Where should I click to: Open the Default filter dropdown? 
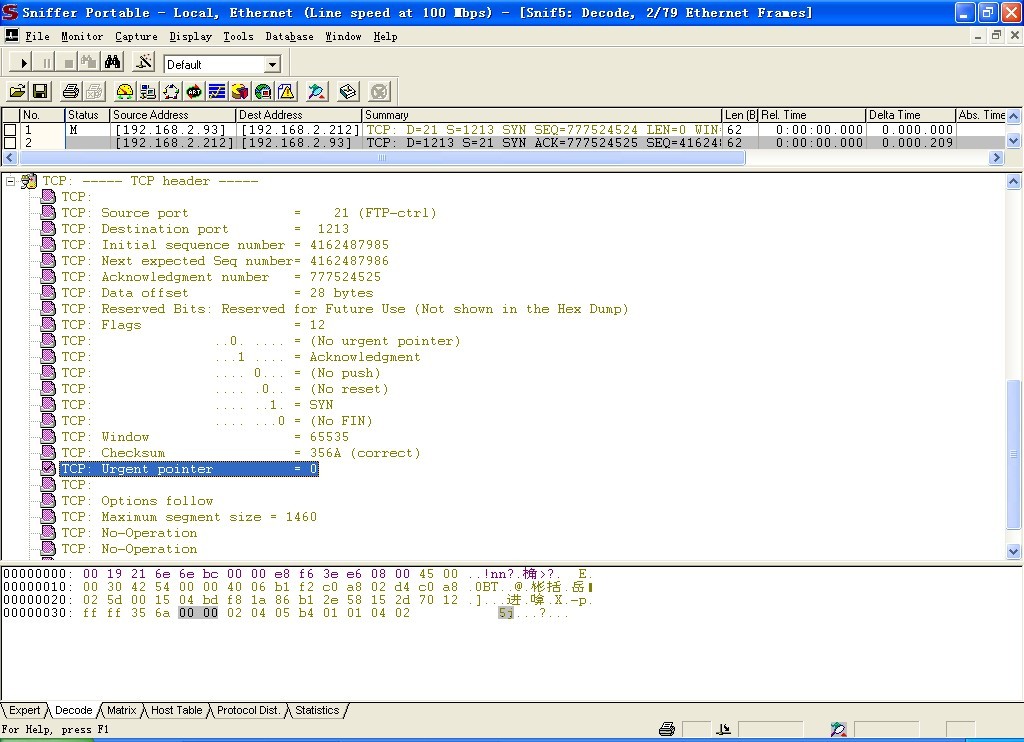[x=272, y=64]
